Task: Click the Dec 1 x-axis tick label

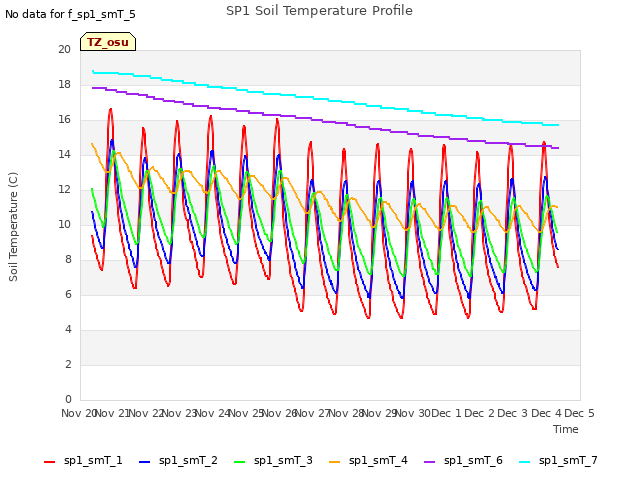Action: tap(446, 413)
